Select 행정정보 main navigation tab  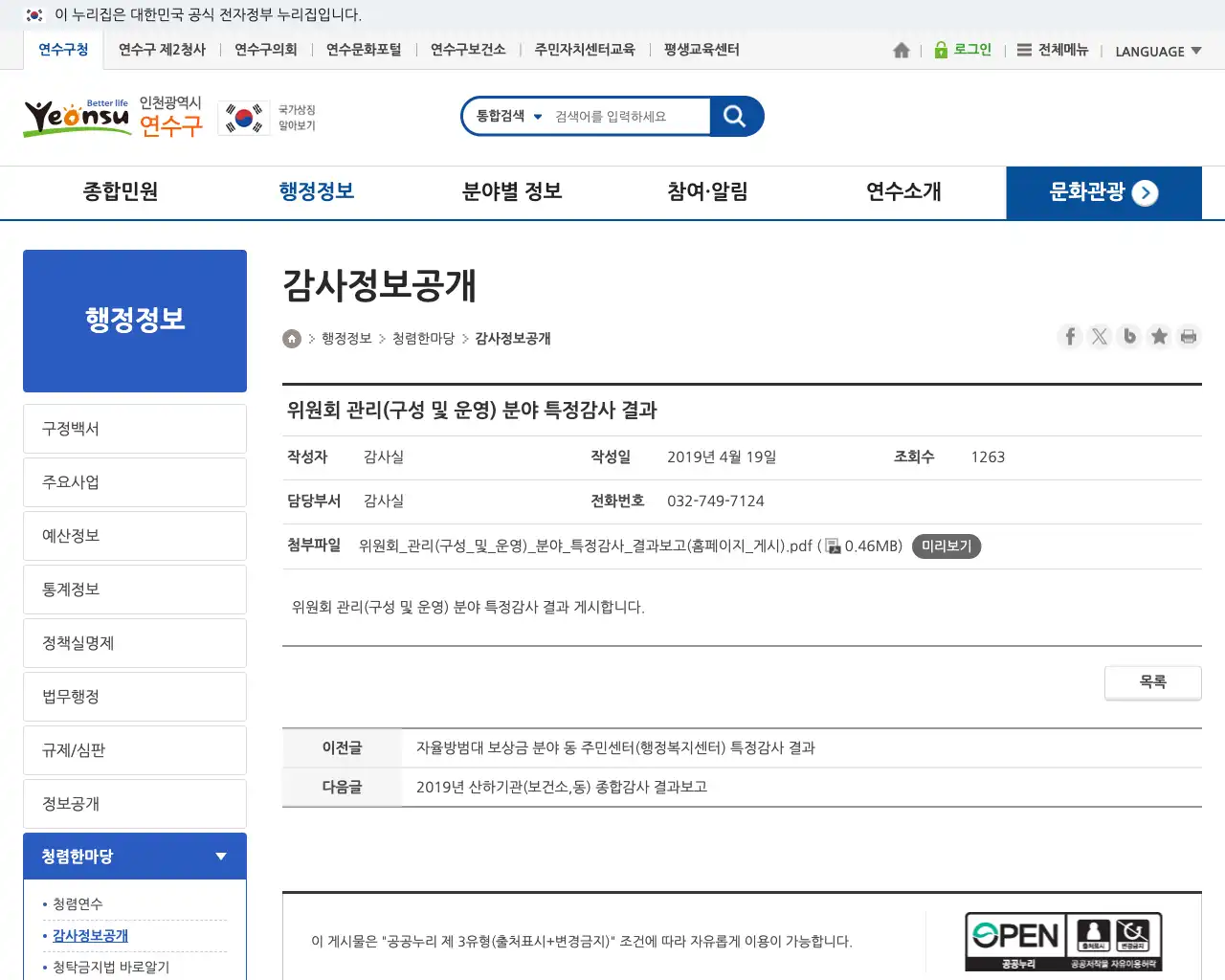click(x=317, y=192)
